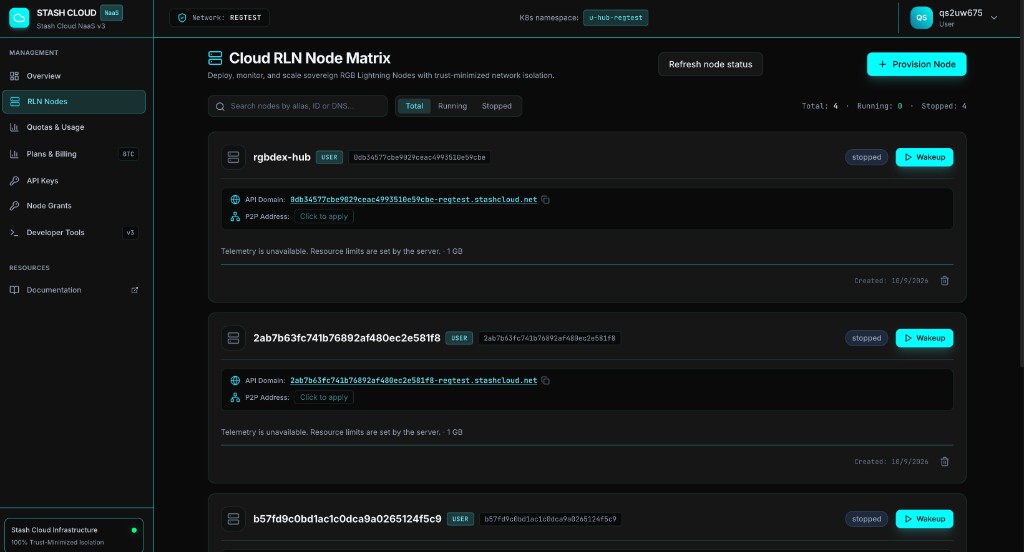
Task: Select the Total filter tab
Action: tap(414, 106)
